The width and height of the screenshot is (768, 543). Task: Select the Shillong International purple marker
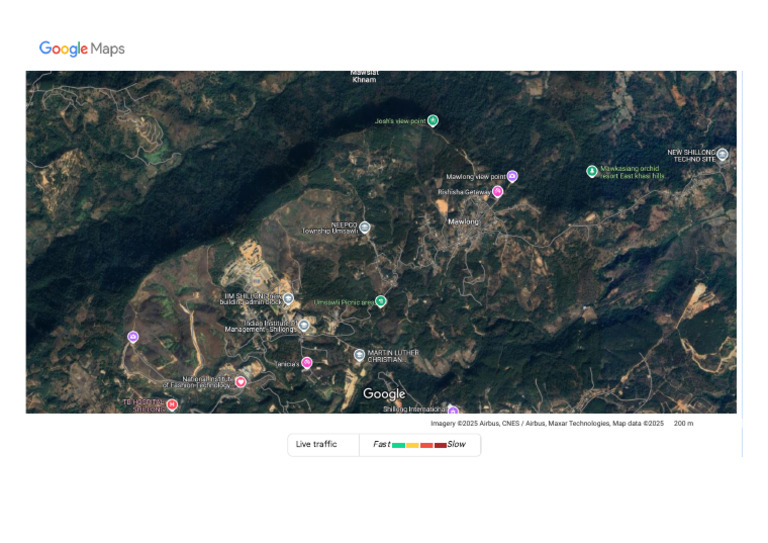[454, 410]
